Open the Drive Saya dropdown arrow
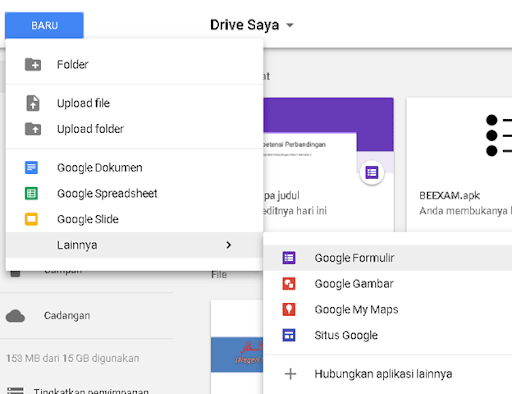Screen dimensions: 512x394 click(290, 25)
